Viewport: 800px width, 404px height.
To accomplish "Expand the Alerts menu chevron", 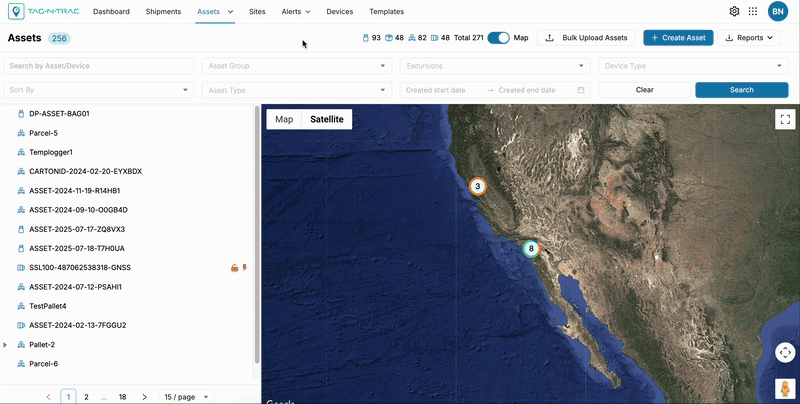I will point(308,12).
